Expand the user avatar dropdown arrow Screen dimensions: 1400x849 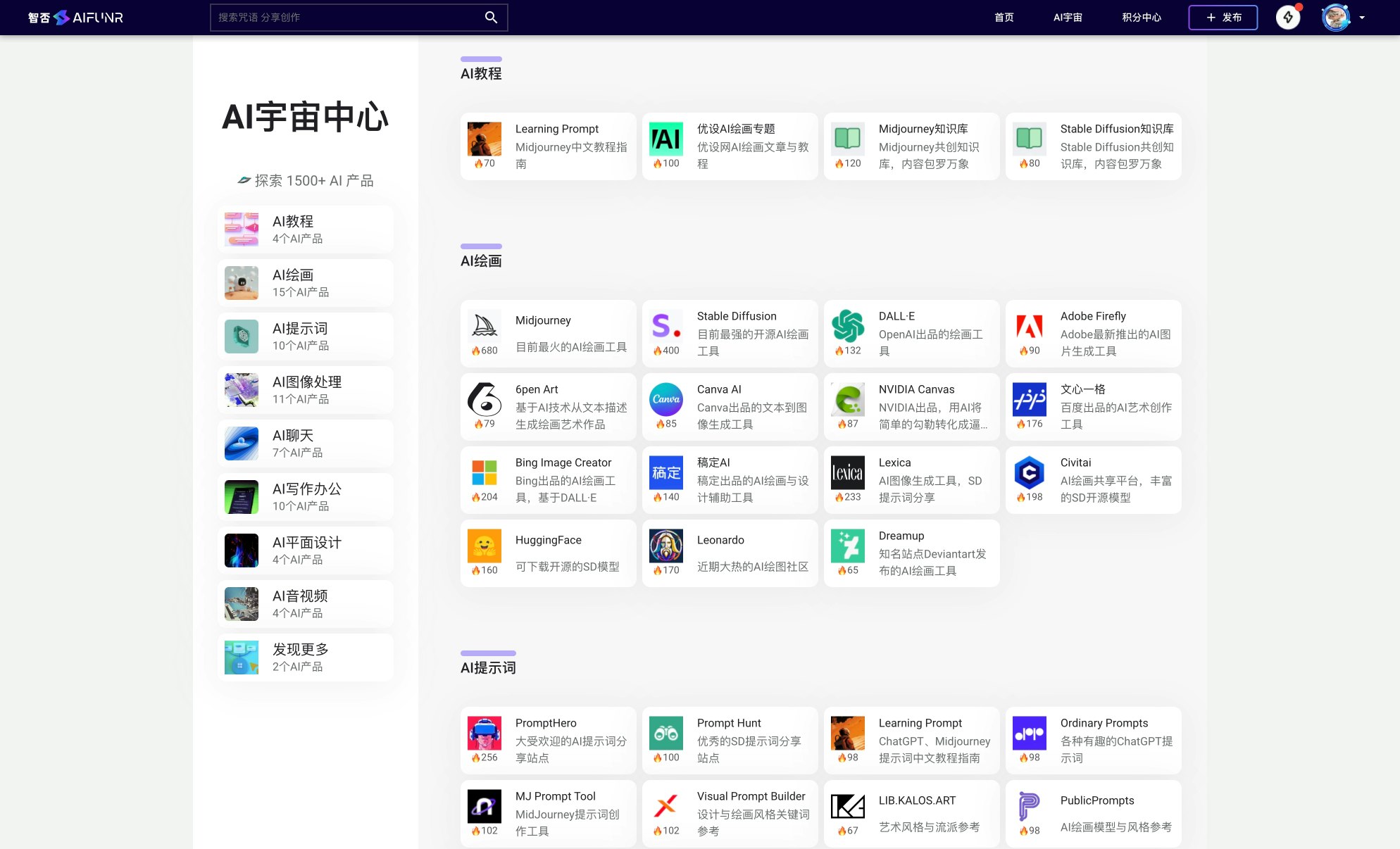1362,18
